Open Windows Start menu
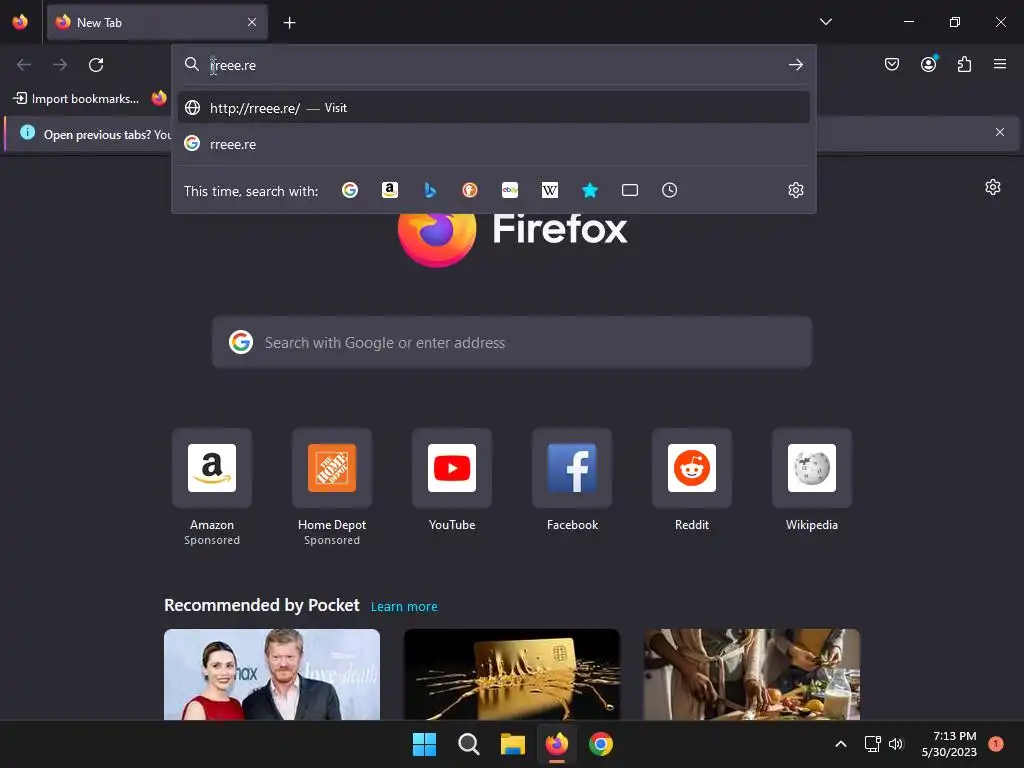This screenshot has height=768, width=1024. point(424,744)
